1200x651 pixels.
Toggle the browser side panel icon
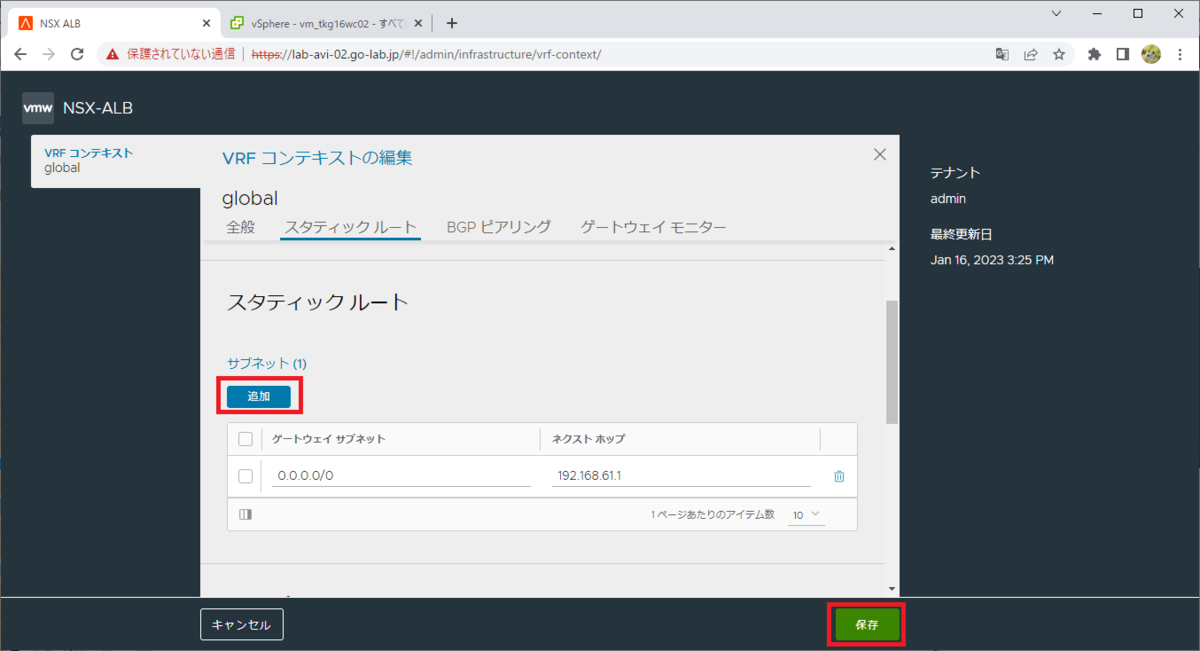(x=1122, y=54)
